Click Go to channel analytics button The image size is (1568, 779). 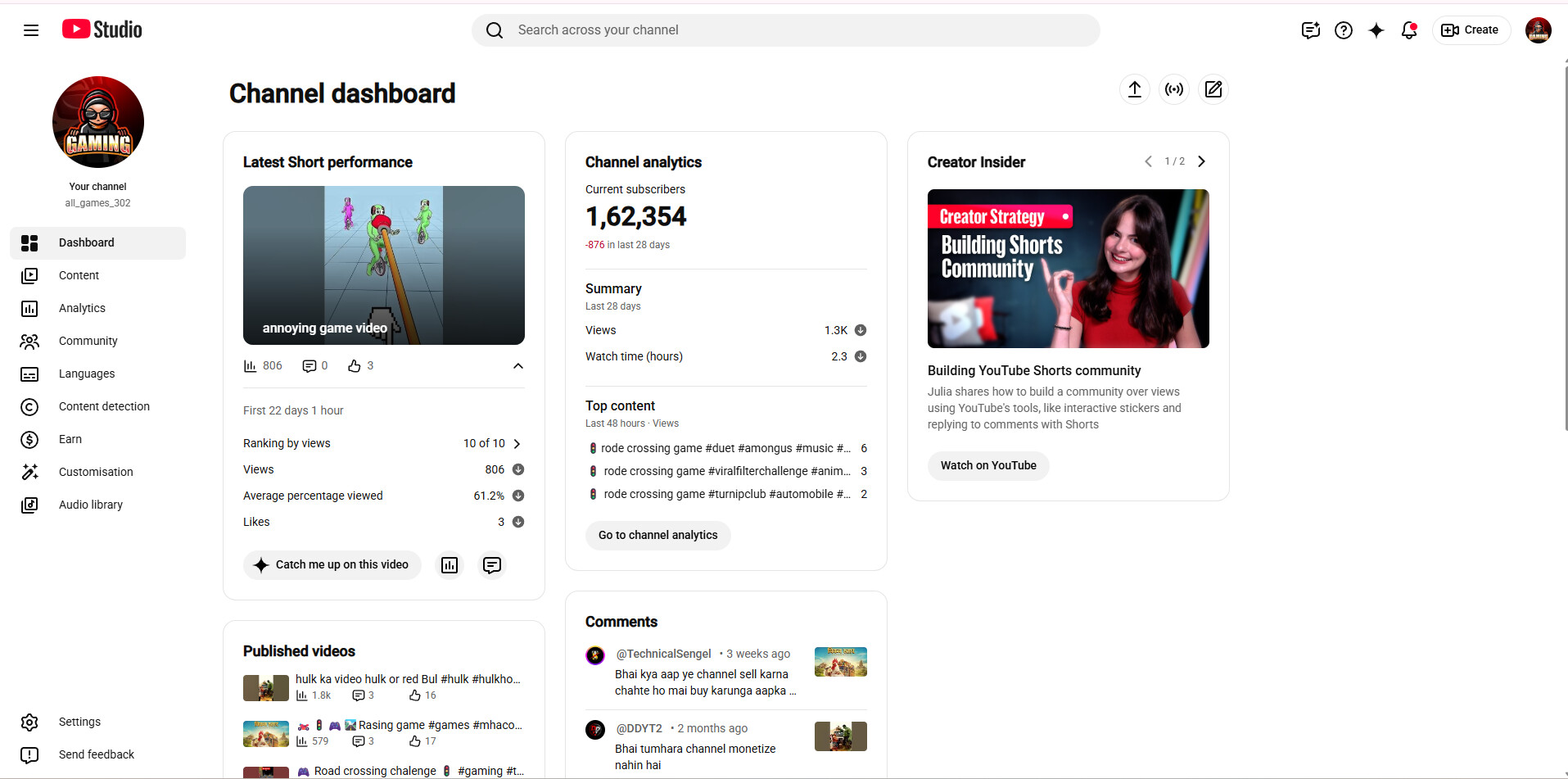[658, 536]
